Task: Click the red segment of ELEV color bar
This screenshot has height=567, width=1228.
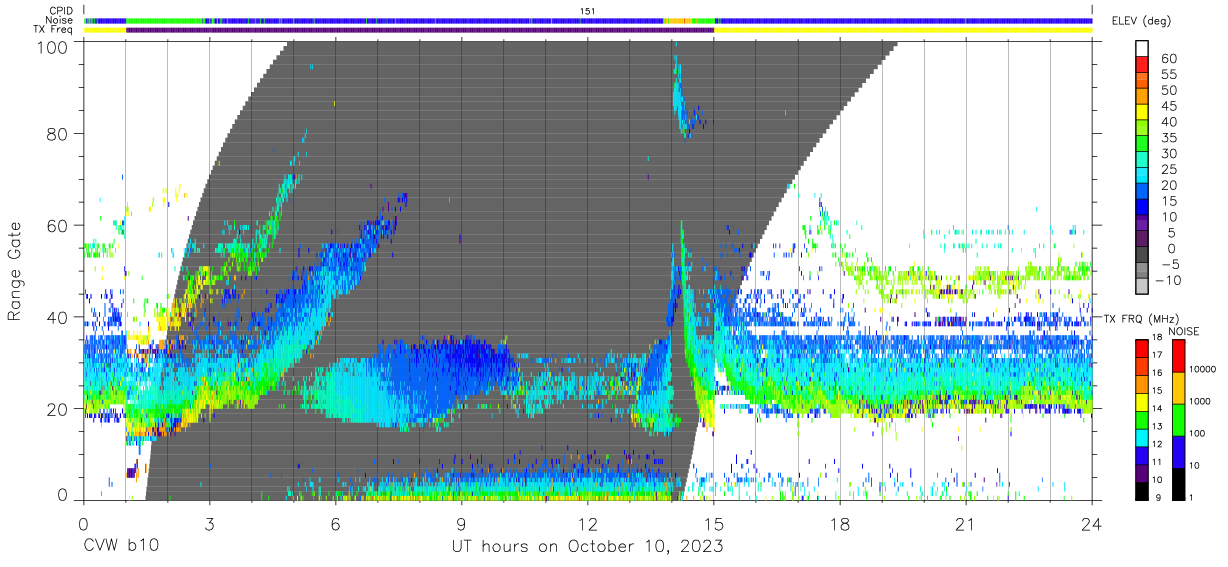Action: [x=1141, y=66]
